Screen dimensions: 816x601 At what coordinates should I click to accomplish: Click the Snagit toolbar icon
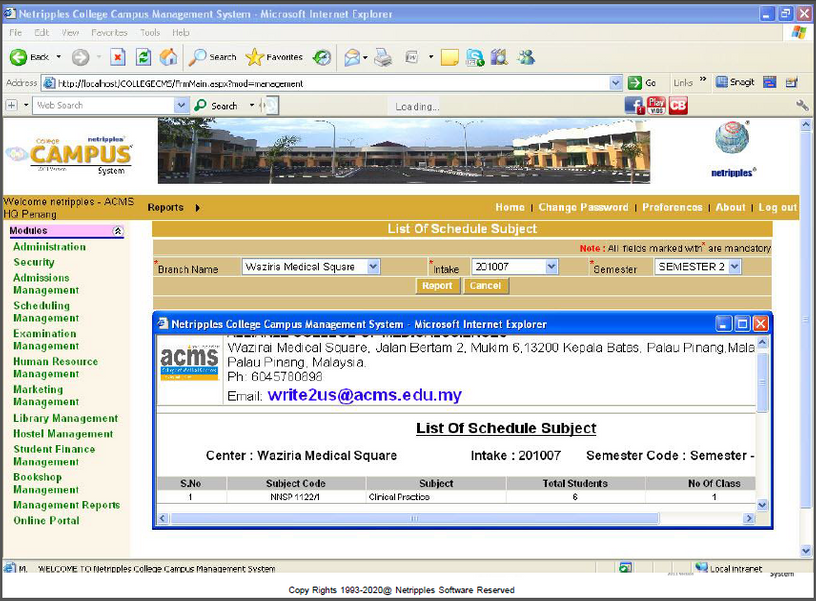click(x=735, y=82)
